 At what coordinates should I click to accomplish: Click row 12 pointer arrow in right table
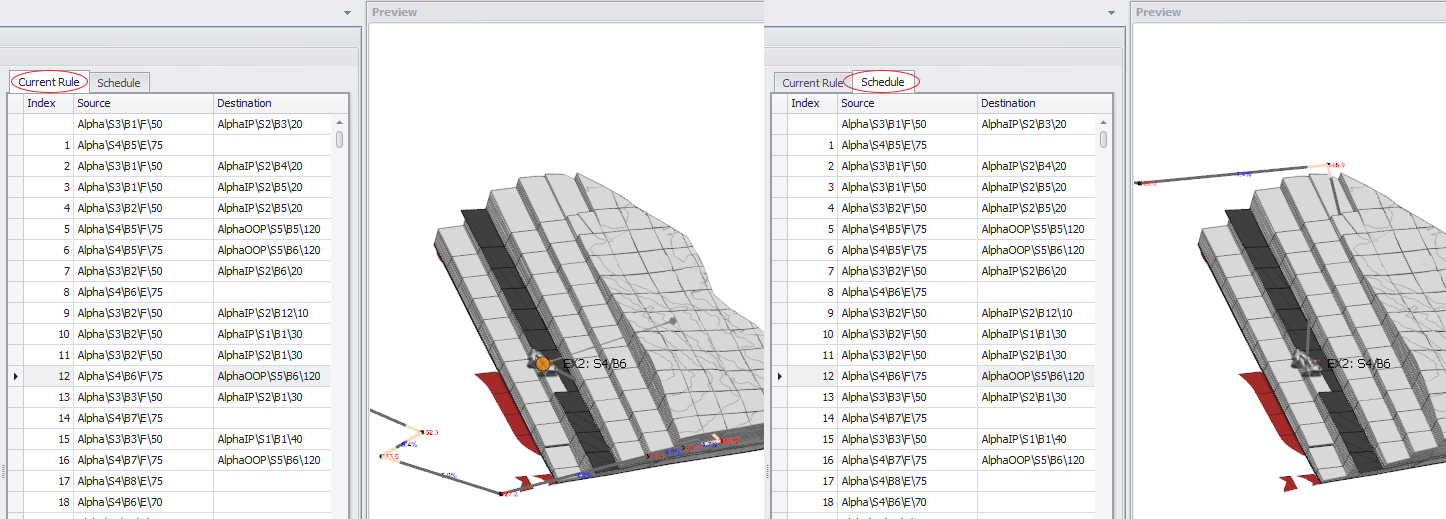(778, 376)
